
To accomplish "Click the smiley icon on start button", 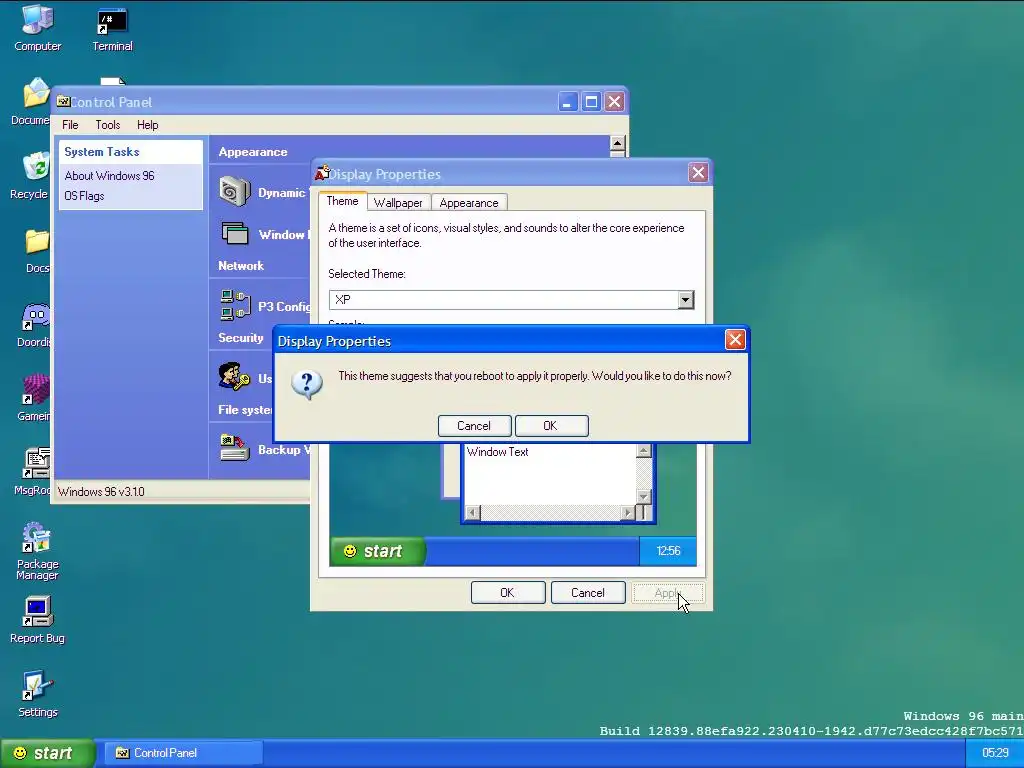I will [x=20, y=753].
